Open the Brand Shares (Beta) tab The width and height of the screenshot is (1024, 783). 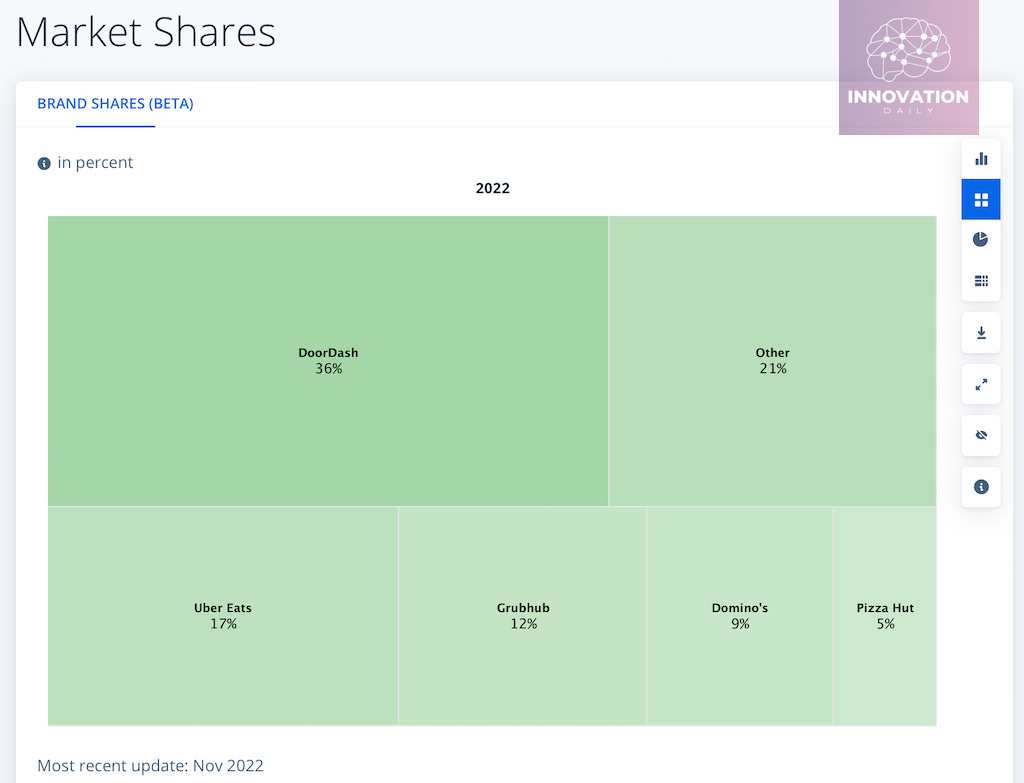click(116, 104)
